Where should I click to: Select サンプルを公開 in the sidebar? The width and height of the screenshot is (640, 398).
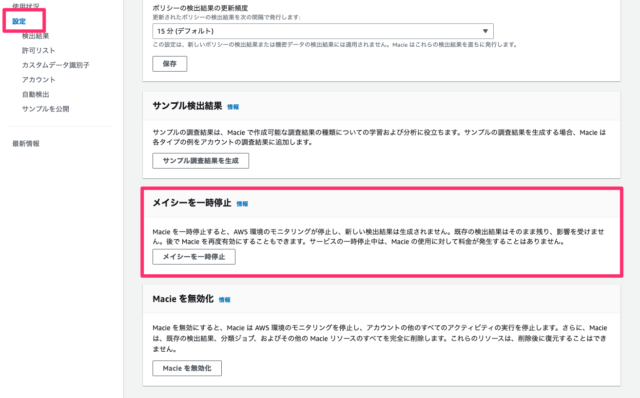click(45, 109)
